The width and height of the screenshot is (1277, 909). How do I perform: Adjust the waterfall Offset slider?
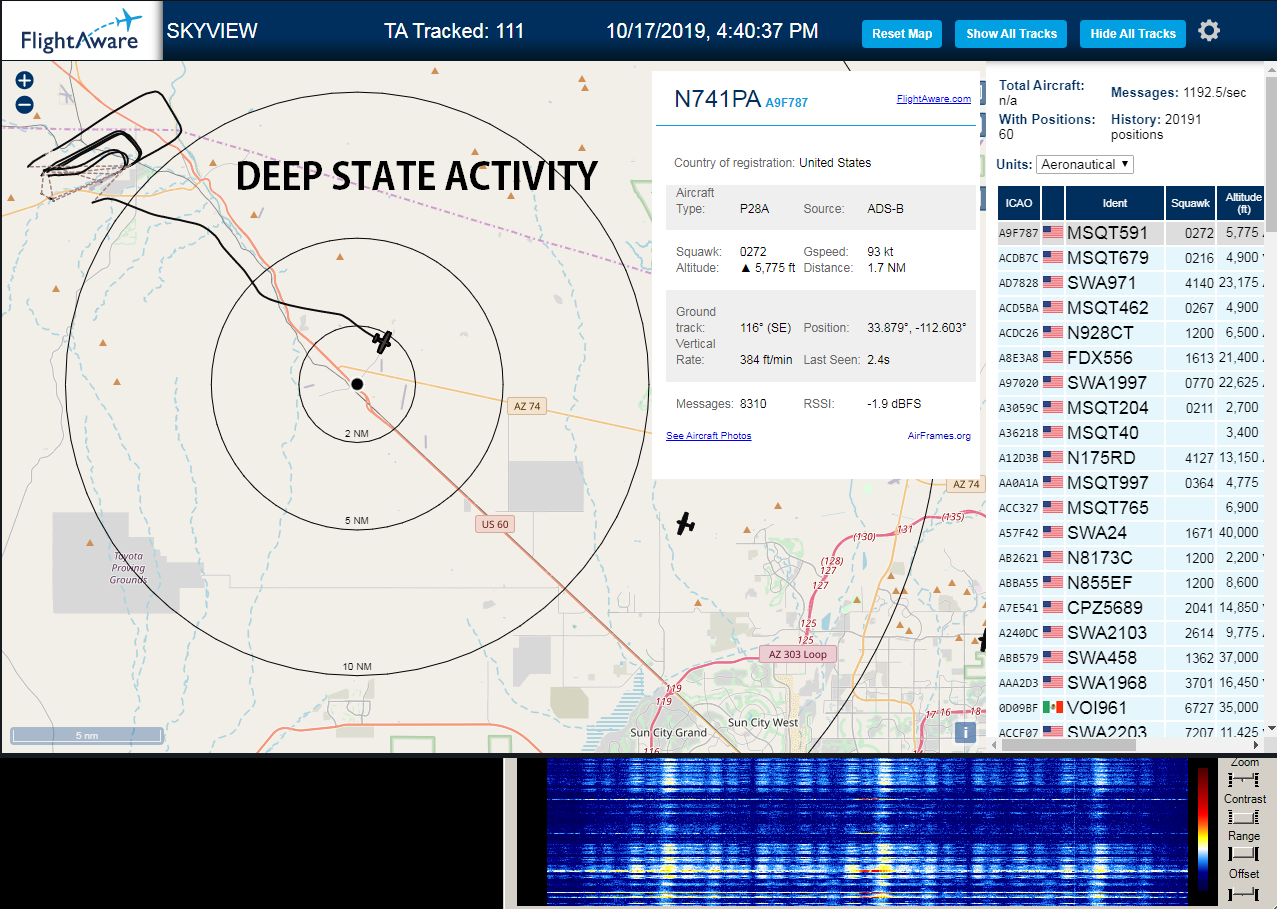click(x=1244, y=892)
